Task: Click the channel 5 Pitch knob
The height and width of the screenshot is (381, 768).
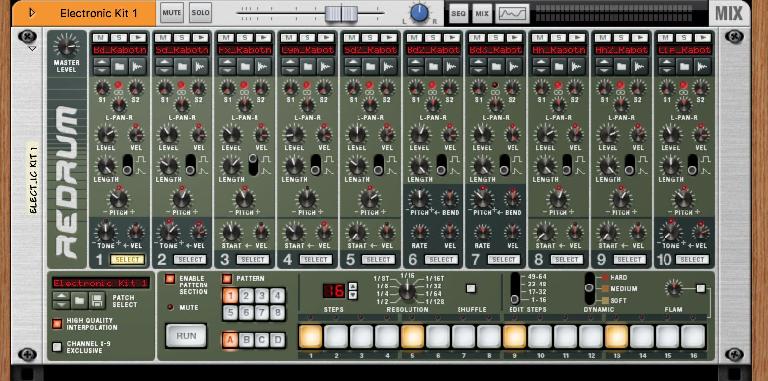Action: click(370, 198)
